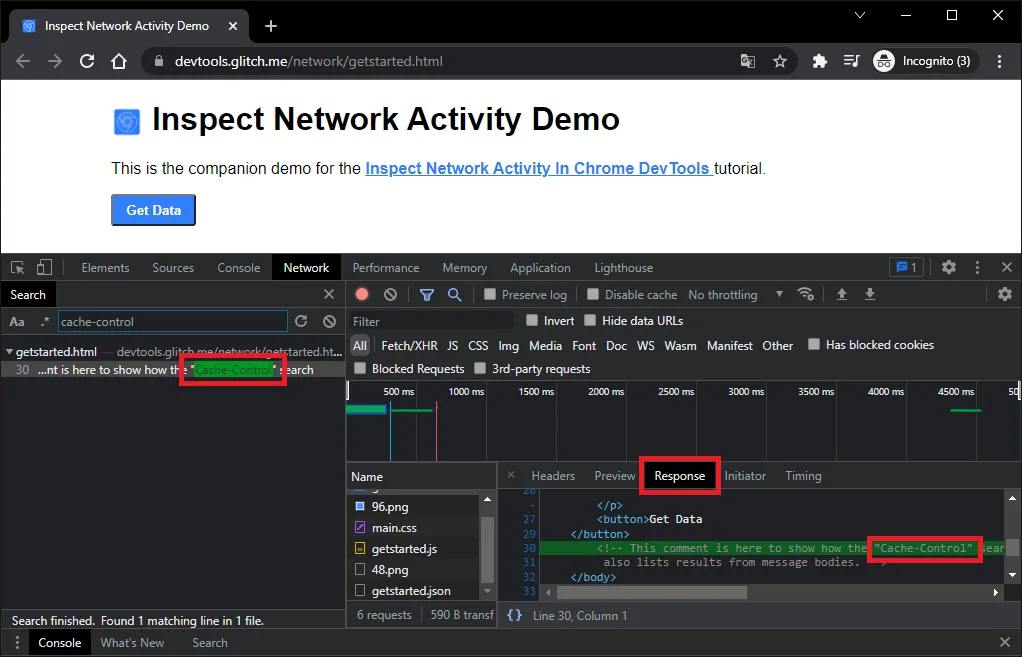
Task: Open the No throttling dropdown
Action: coord(735,295)
